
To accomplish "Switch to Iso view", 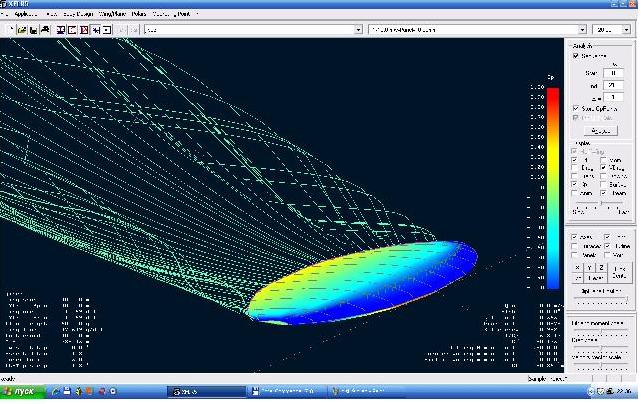I will [579, 279].
